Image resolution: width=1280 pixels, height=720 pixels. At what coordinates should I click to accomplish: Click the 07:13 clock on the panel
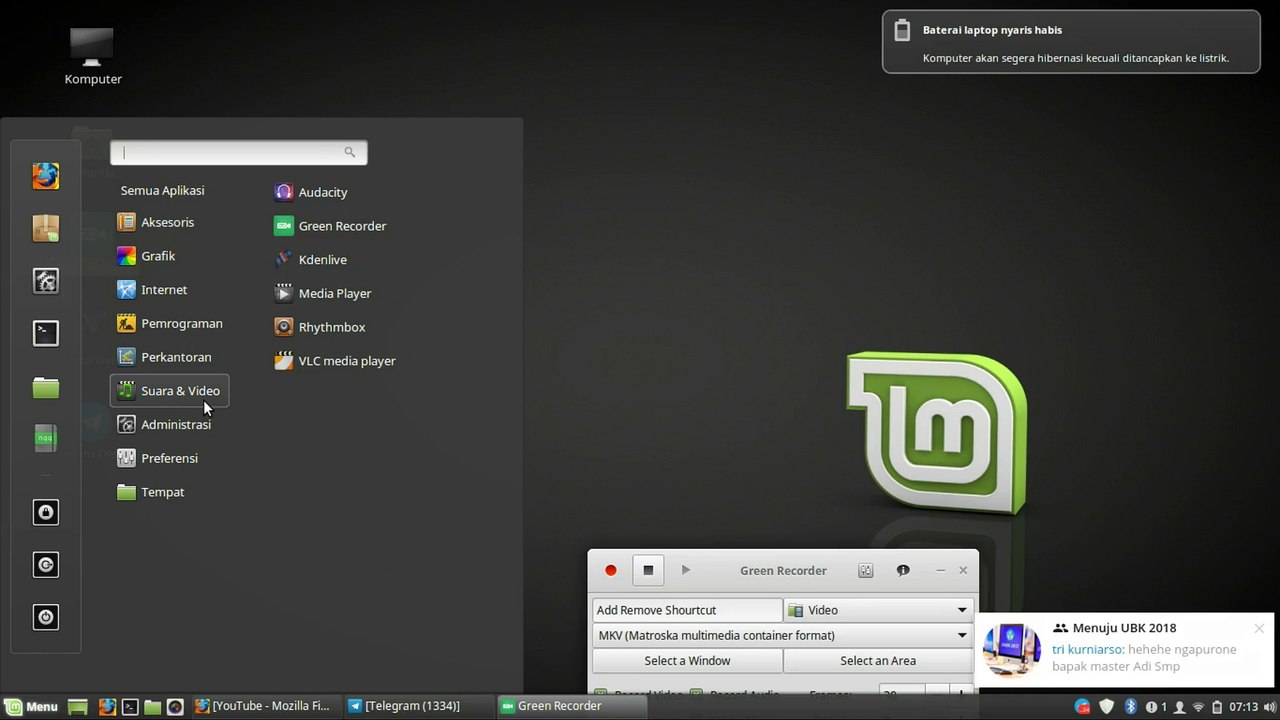pyautogui.click(x=1243, y=707)
